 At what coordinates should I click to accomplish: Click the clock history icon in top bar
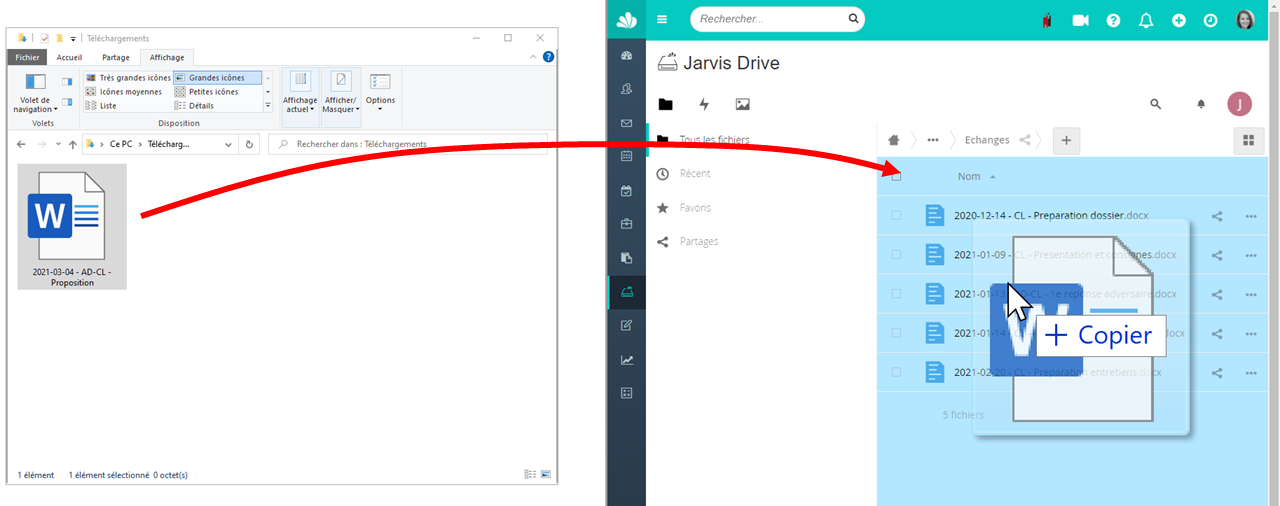pos(1211,20)
